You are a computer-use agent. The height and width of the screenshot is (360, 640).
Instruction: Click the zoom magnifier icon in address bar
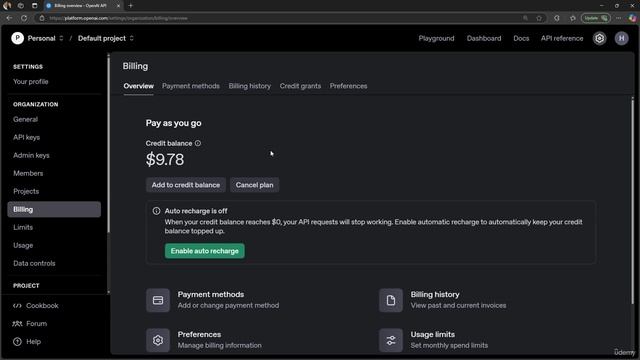pyautogui.click(x=525, y=18)
